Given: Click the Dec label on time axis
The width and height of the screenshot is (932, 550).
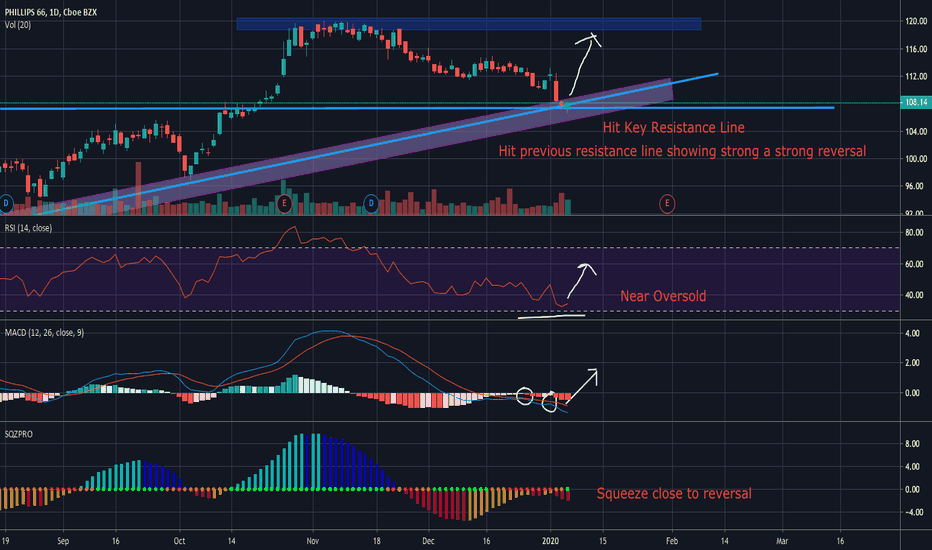Looking at the screenshot, I should click(428, 541).
